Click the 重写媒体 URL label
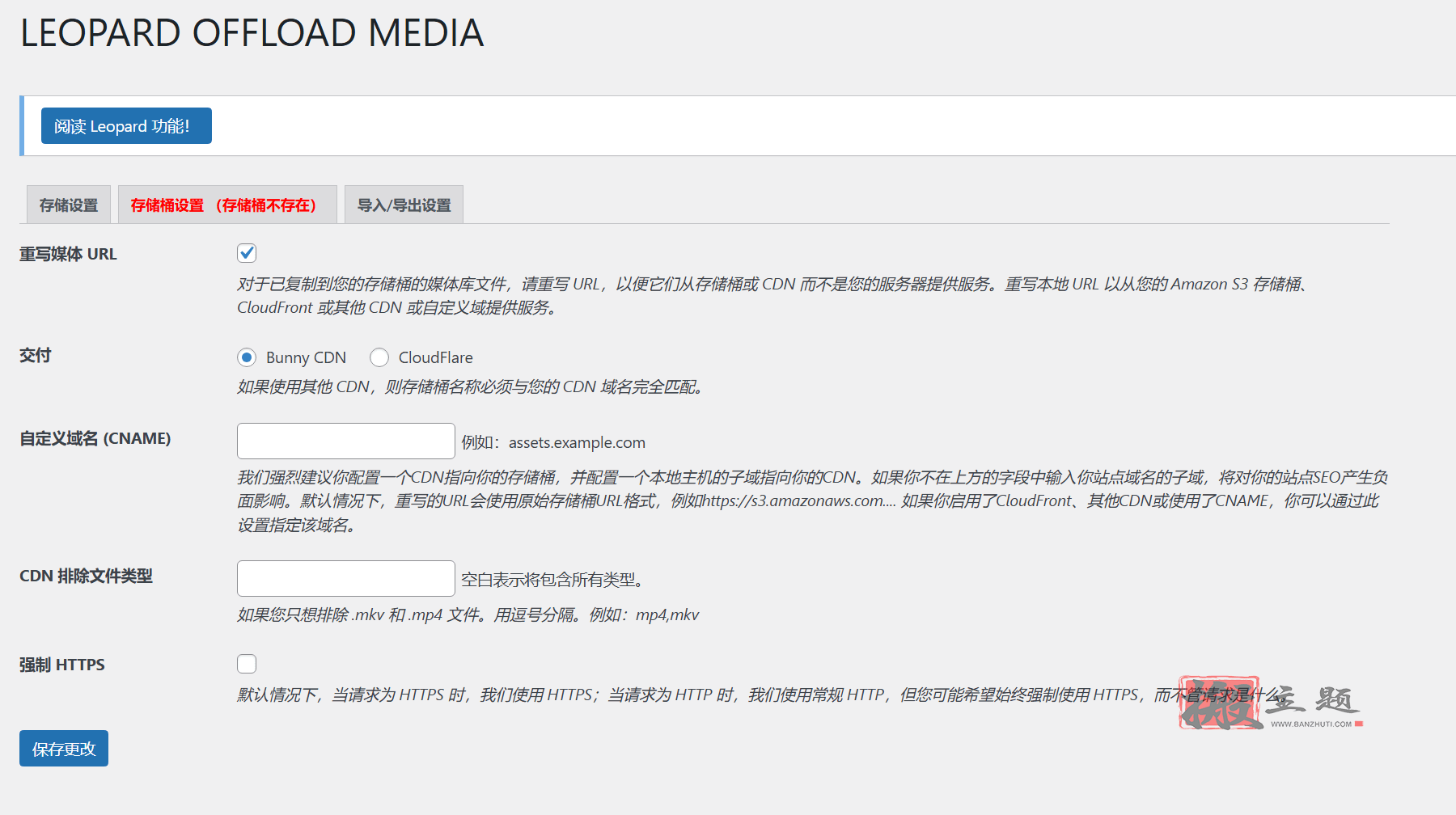This screenshot has height=815, width=1456. point(68,254)
